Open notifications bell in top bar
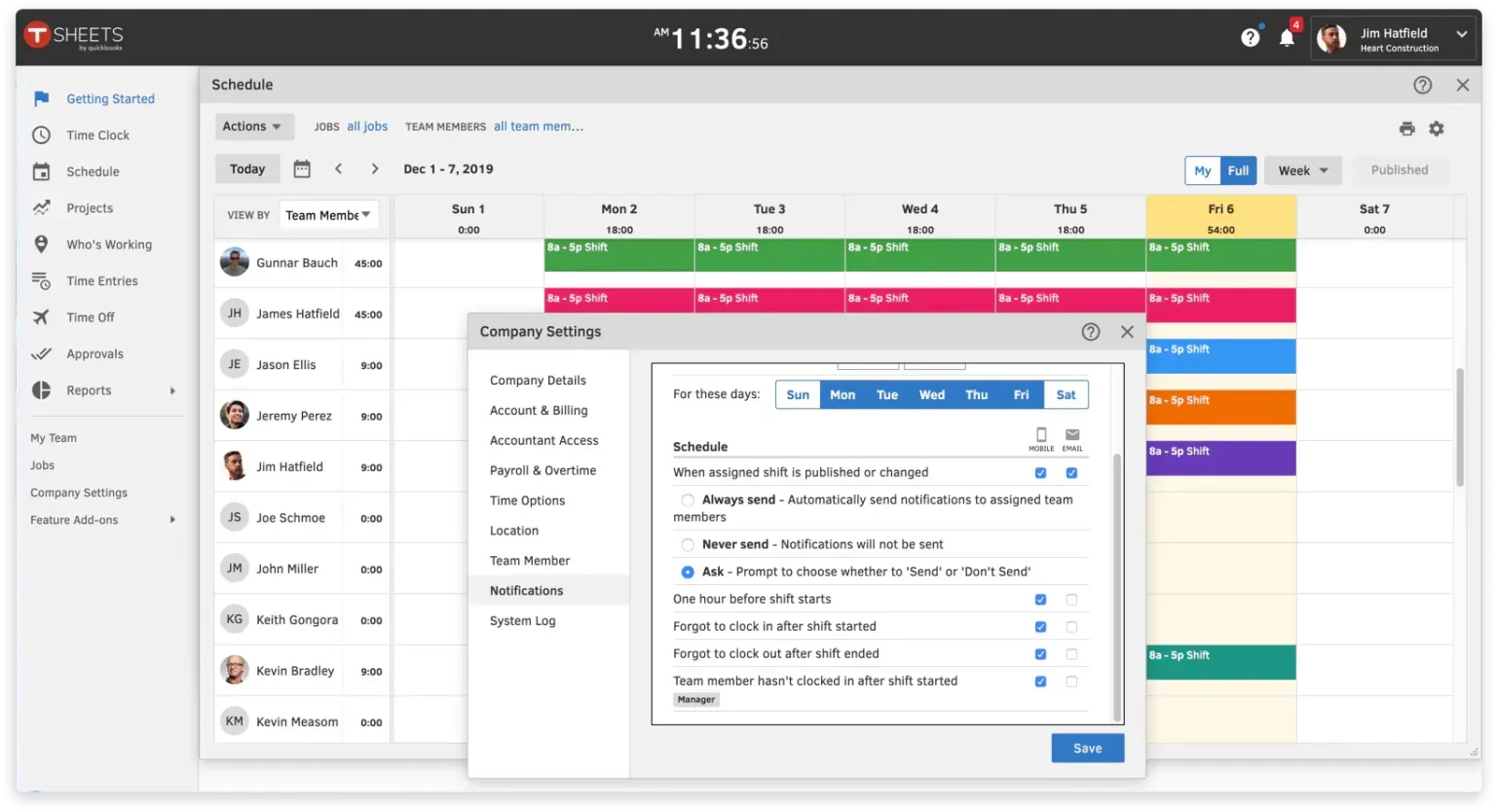This screenshot has height=812, width=1496. (1287, 38)
